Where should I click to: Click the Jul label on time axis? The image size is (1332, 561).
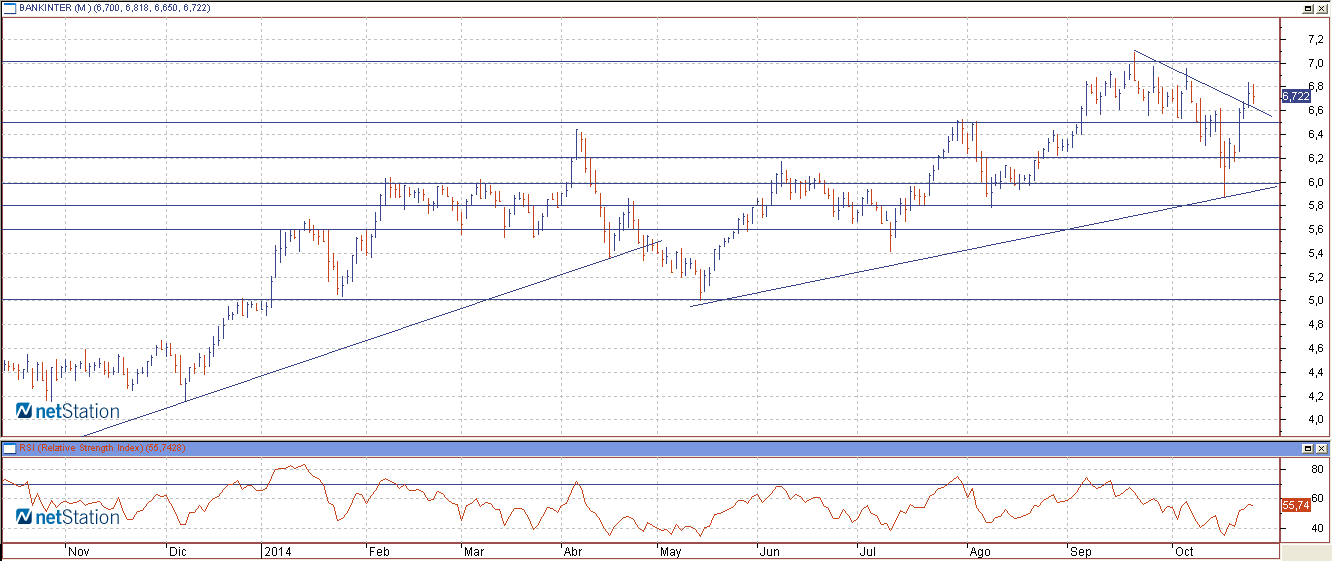coord(867,551)
